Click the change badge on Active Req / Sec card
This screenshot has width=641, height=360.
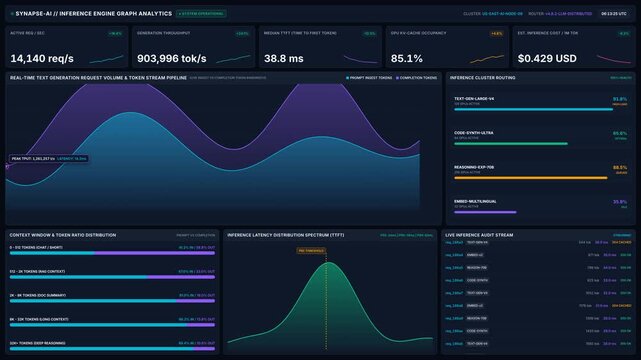116,34
